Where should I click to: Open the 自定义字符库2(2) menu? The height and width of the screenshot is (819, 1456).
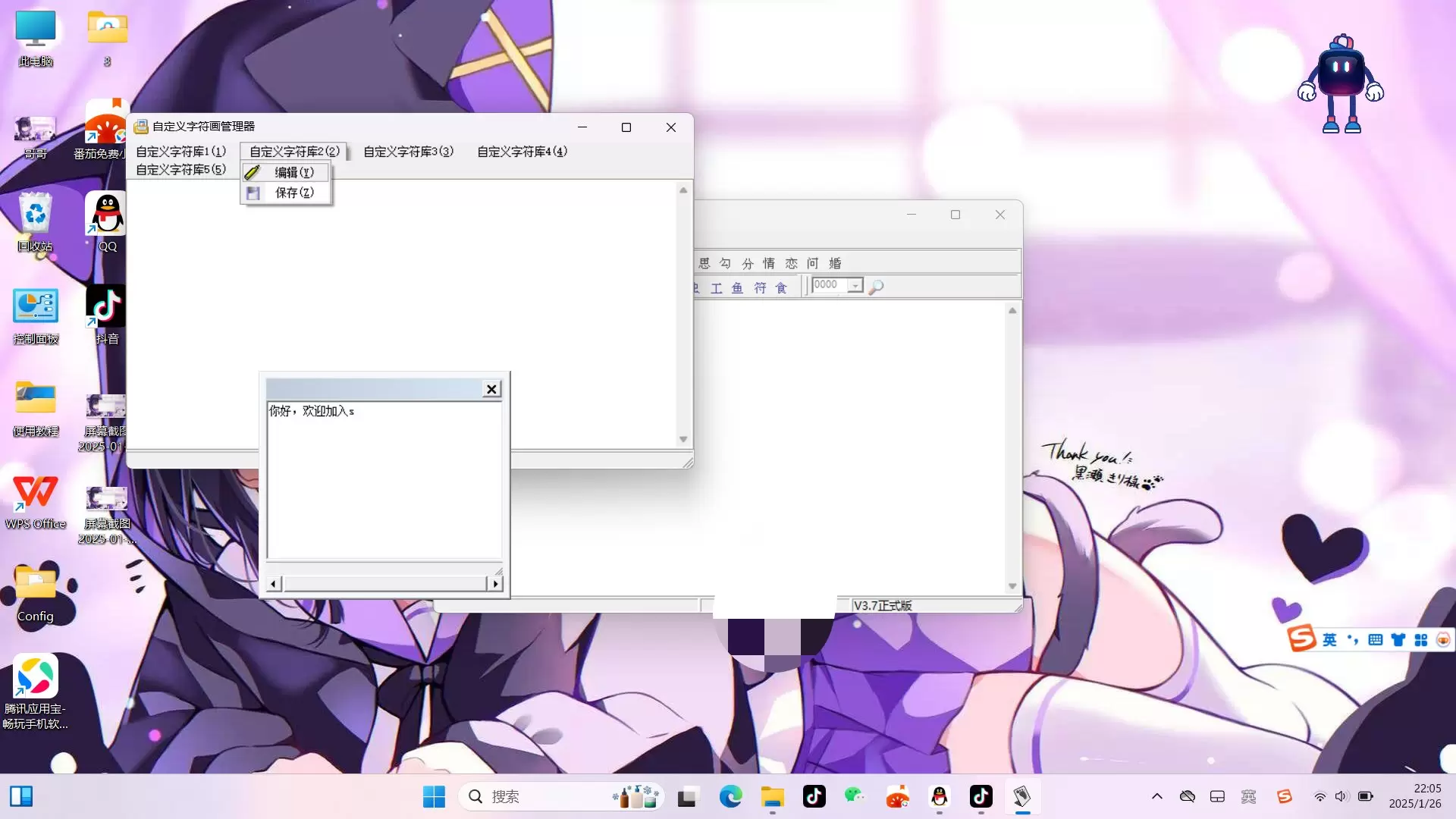[294, 151]
